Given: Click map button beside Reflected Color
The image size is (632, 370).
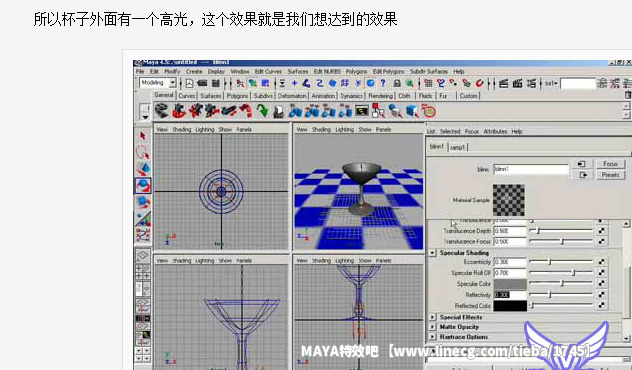Looking at the screenshot, I should (x=601, y=306).
